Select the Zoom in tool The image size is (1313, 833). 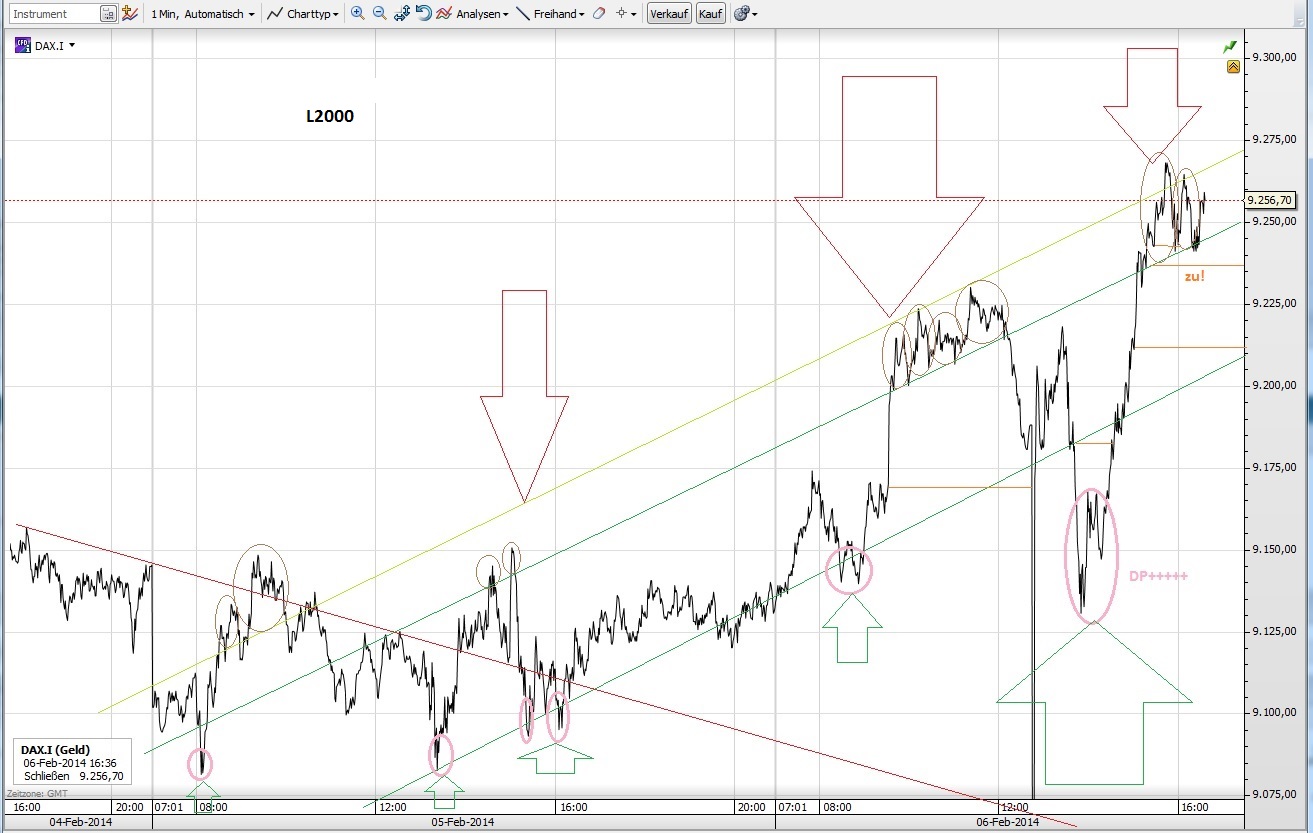coord(356,13)
